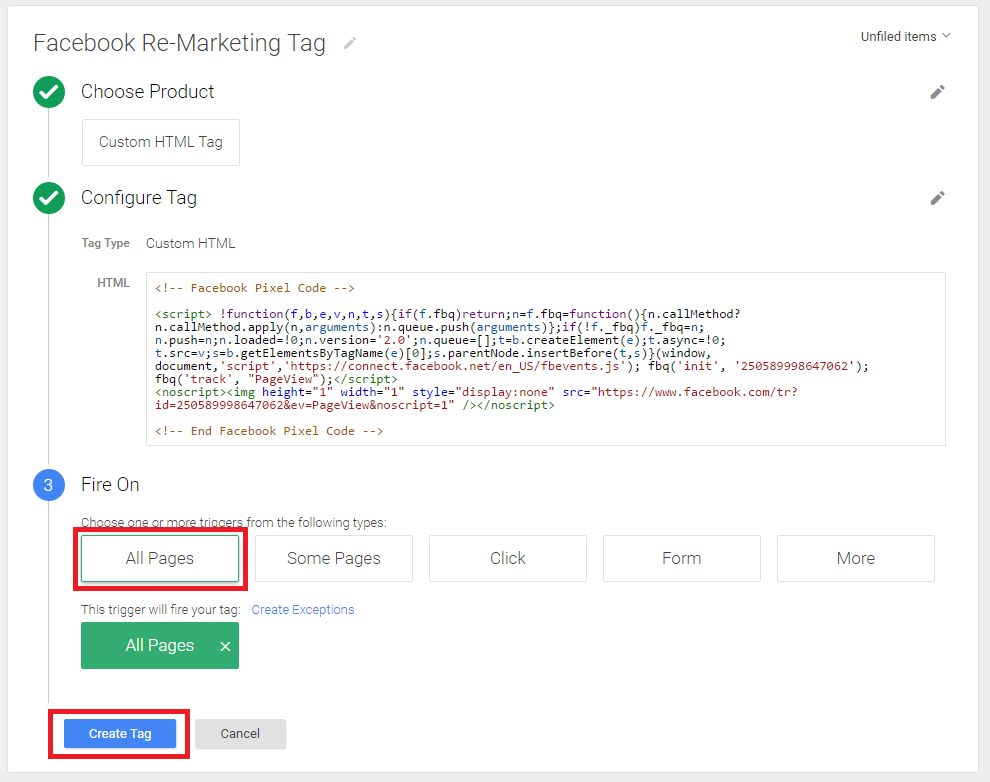Click the Tag Type label

tap(105, 244)
